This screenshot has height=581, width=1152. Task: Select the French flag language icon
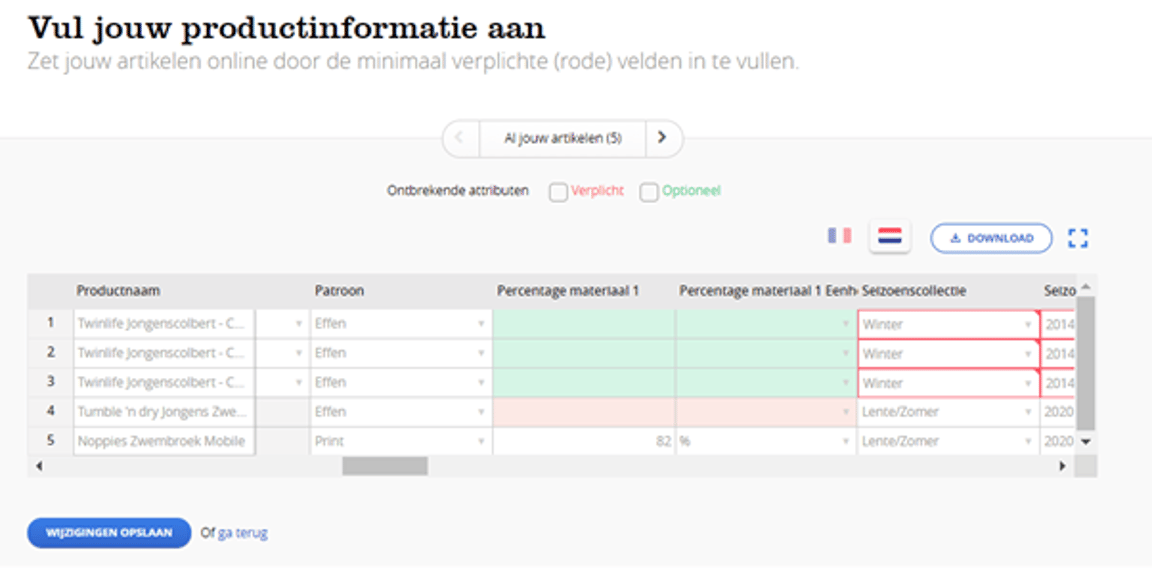click(839, 236)
